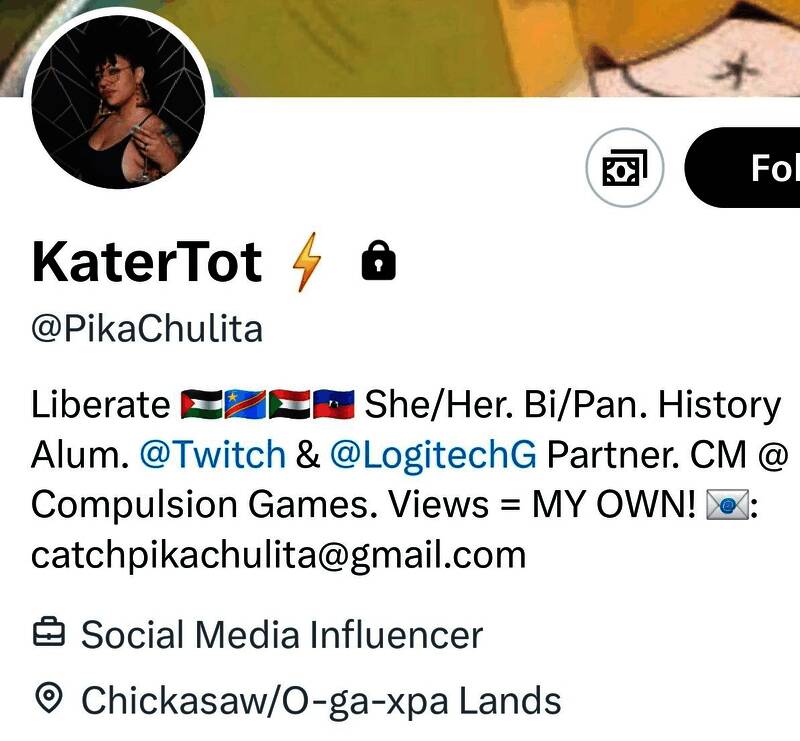Open the circular profile picture
800x741 pixels.
[118, 102]
